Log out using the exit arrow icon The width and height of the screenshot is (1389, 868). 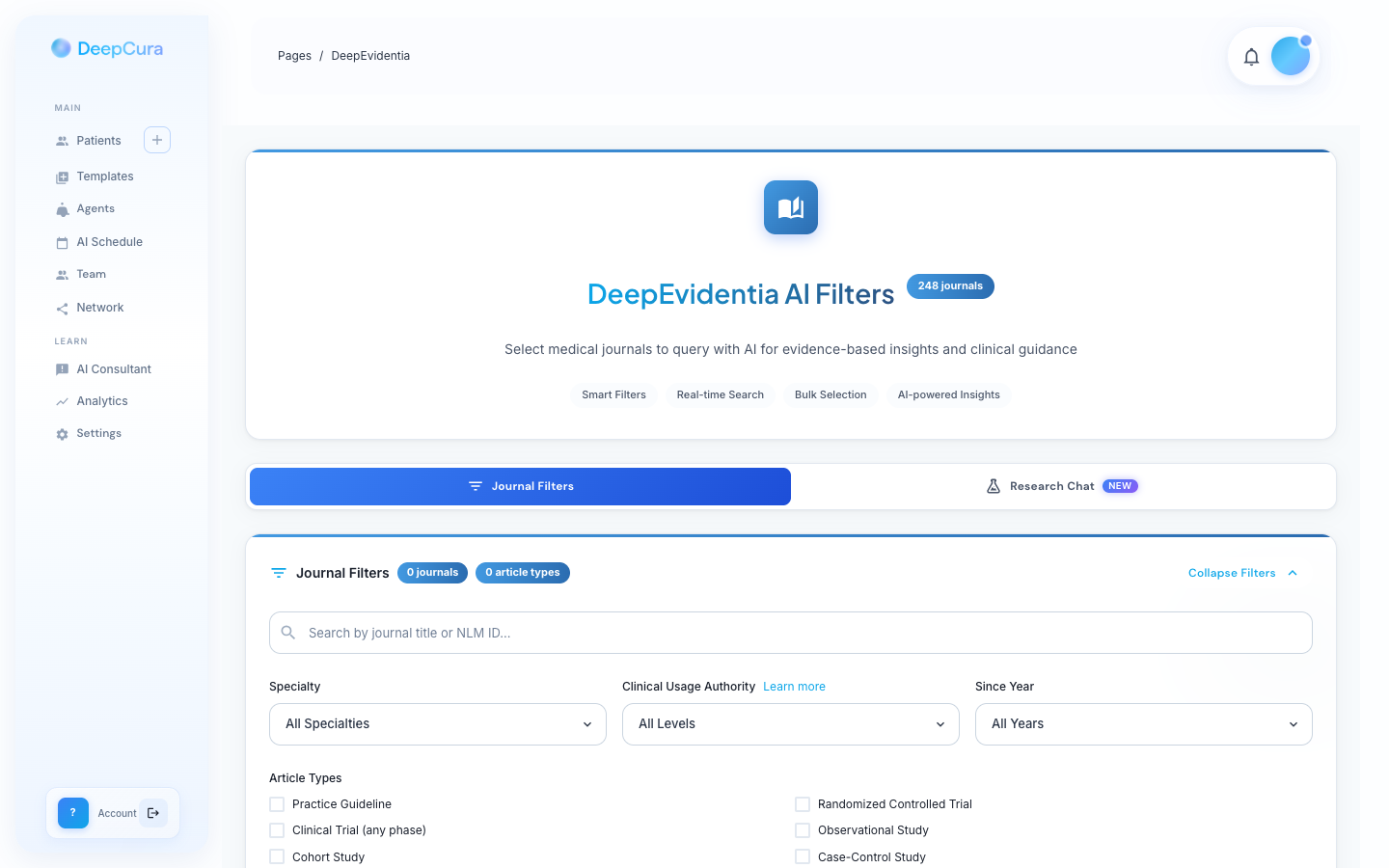153,813
